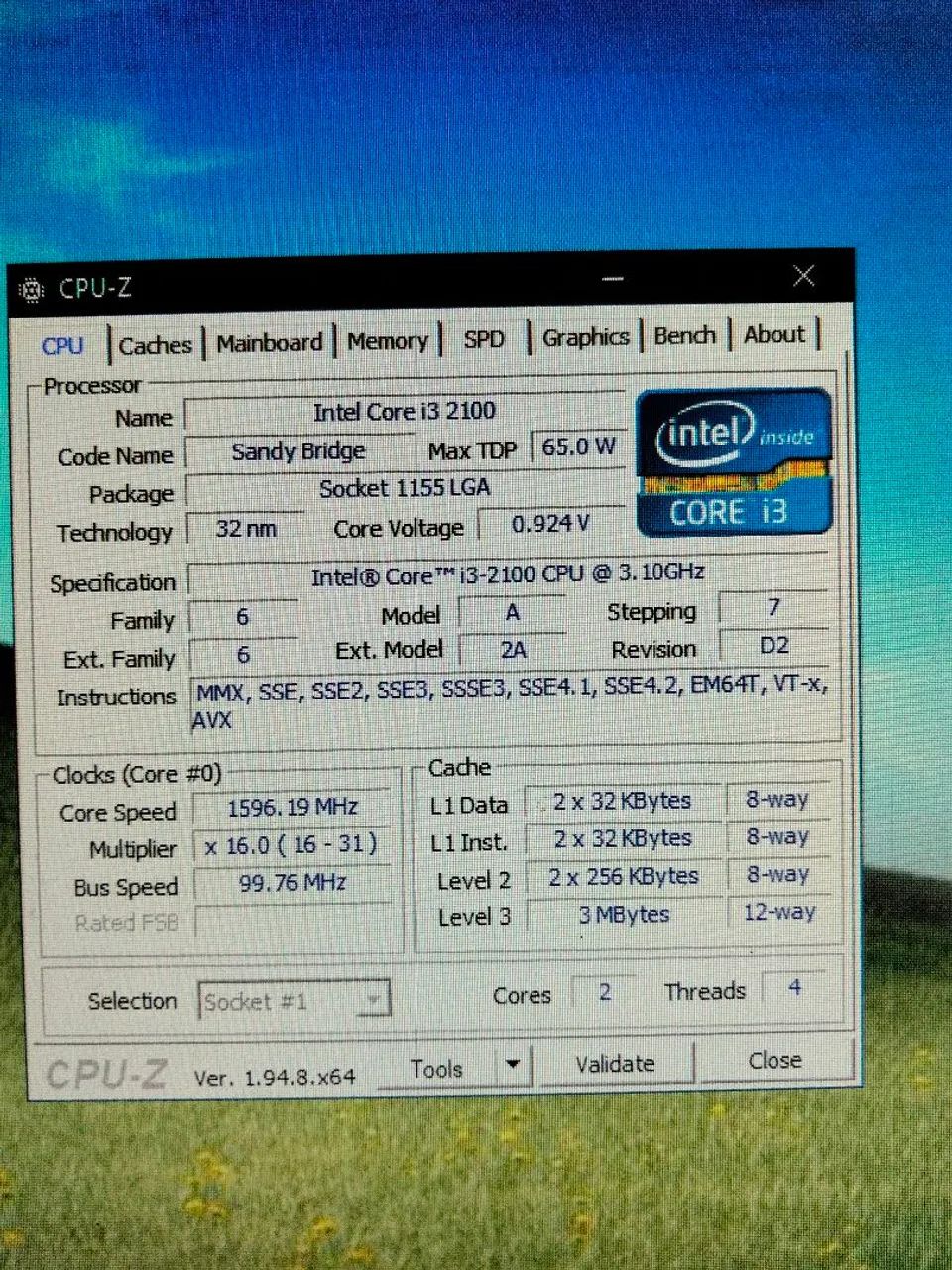Click the Instructions list text
The image size is (952, 1270).
point(510,702)
